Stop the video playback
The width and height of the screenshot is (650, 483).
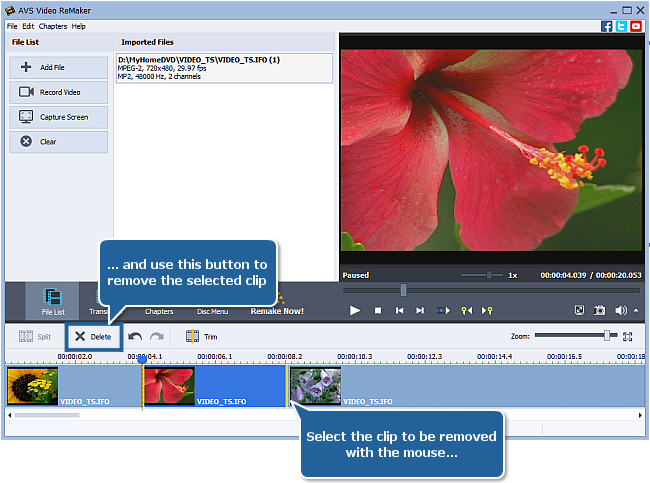[378, 311]
